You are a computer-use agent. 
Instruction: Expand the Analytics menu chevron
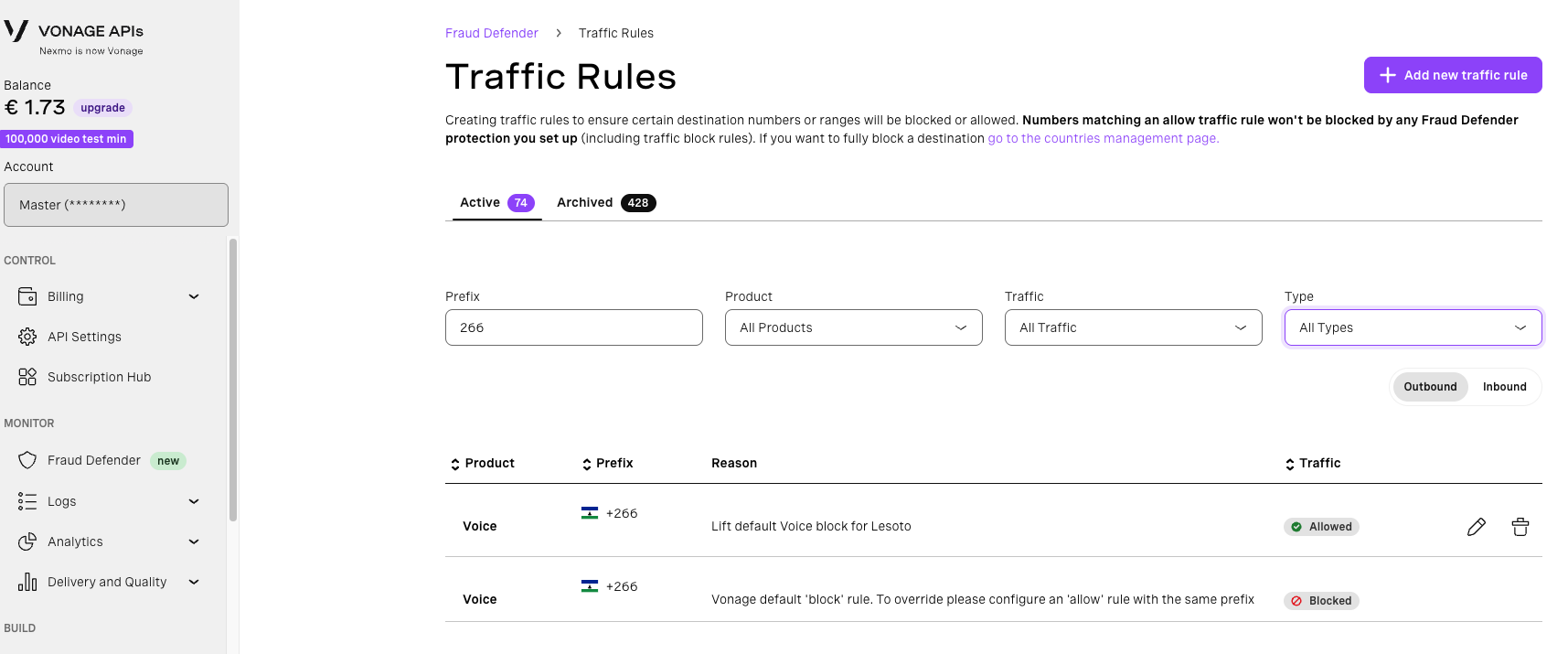194,541
